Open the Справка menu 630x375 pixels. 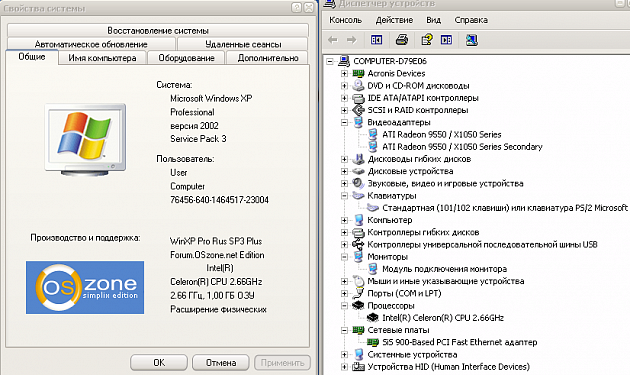pyautogui.click(x=471, y=20)
